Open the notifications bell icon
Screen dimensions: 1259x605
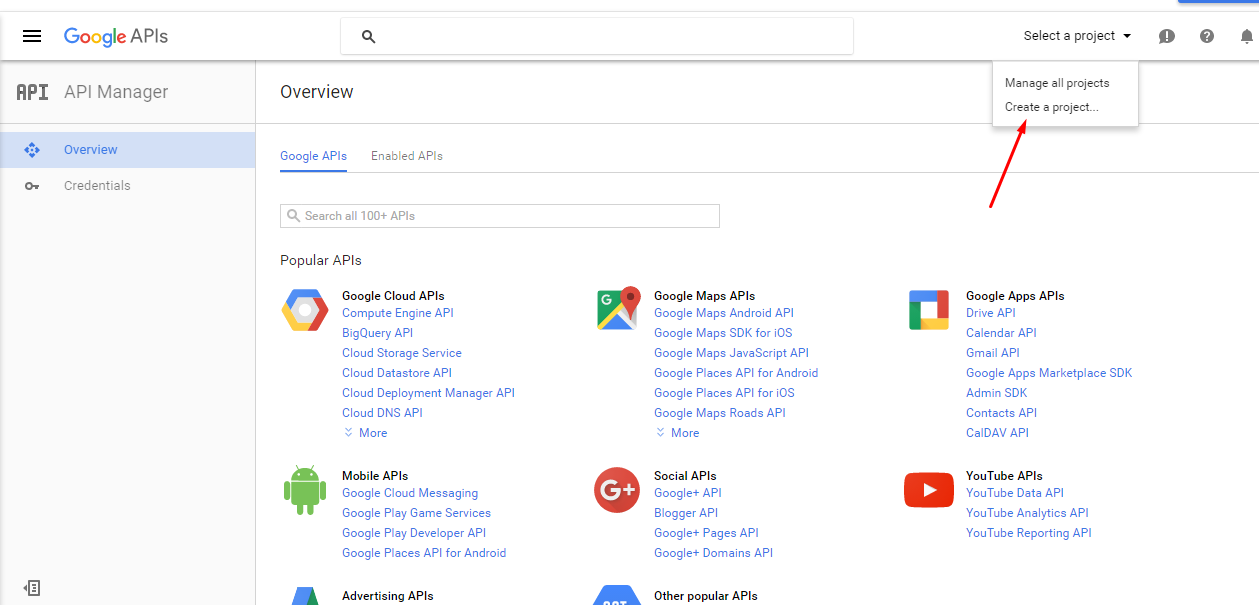pos(1247,36)
